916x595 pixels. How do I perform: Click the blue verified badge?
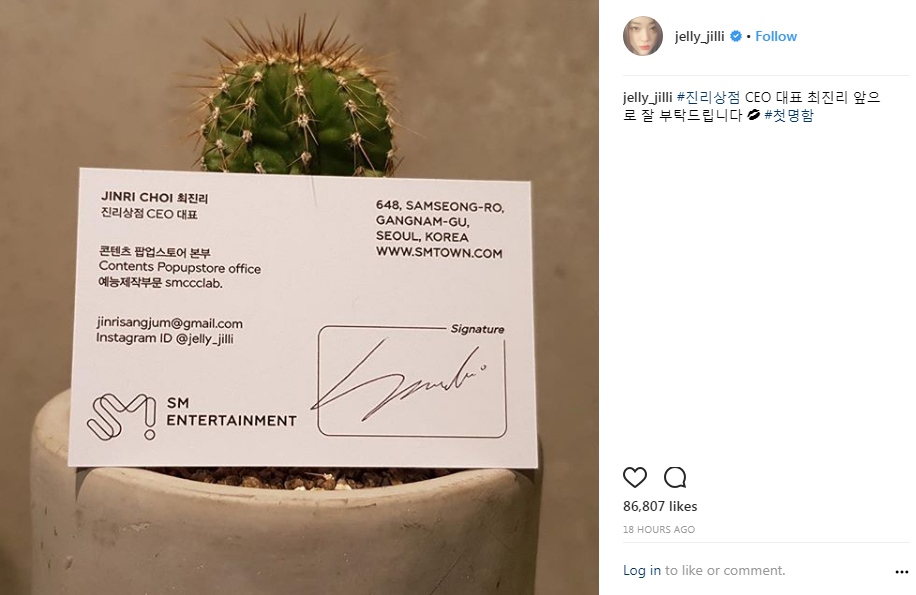tap(736, 36)
